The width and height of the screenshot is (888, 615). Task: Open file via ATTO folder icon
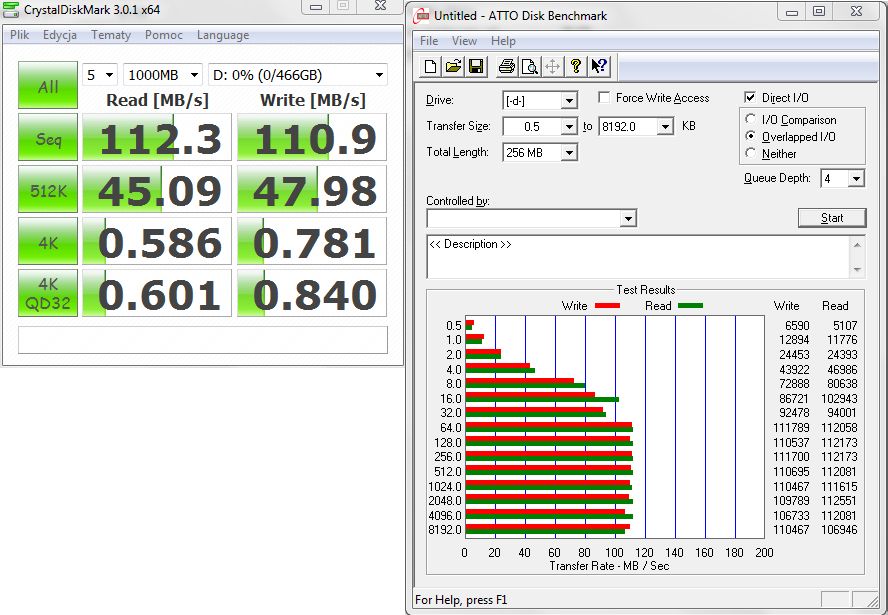(x=453, y=67)
